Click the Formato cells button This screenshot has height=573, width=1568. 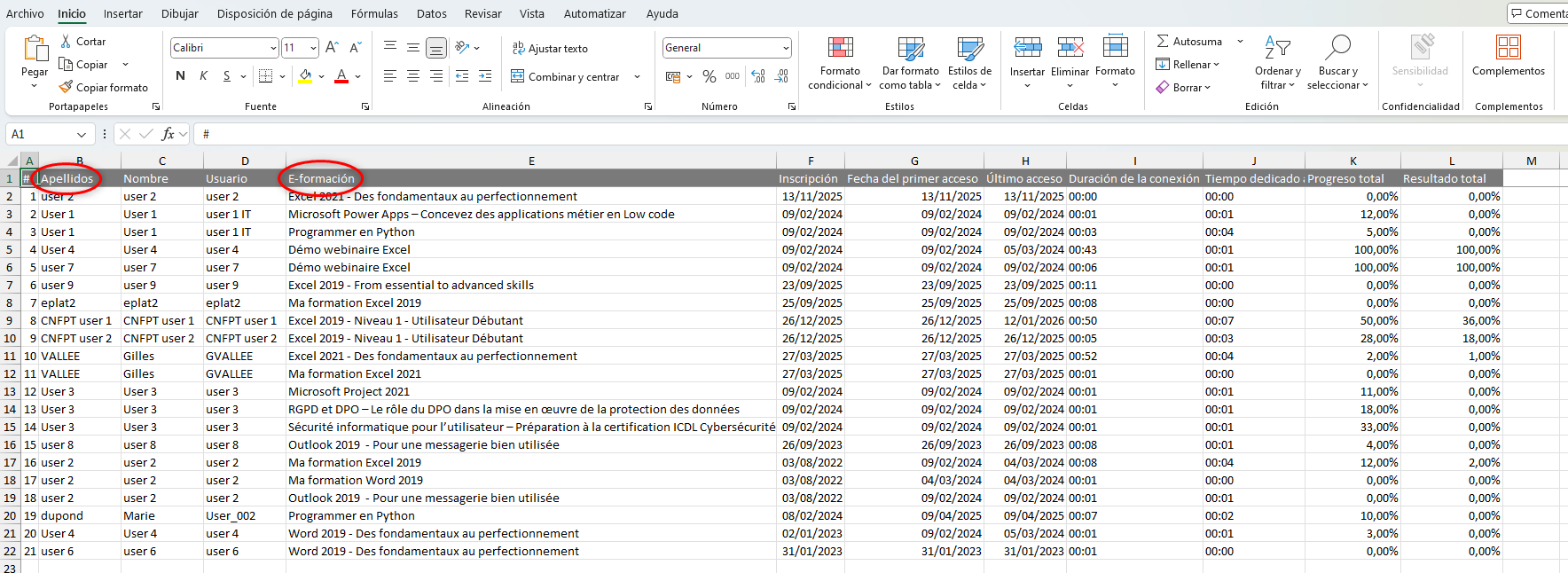[1115, 62]
